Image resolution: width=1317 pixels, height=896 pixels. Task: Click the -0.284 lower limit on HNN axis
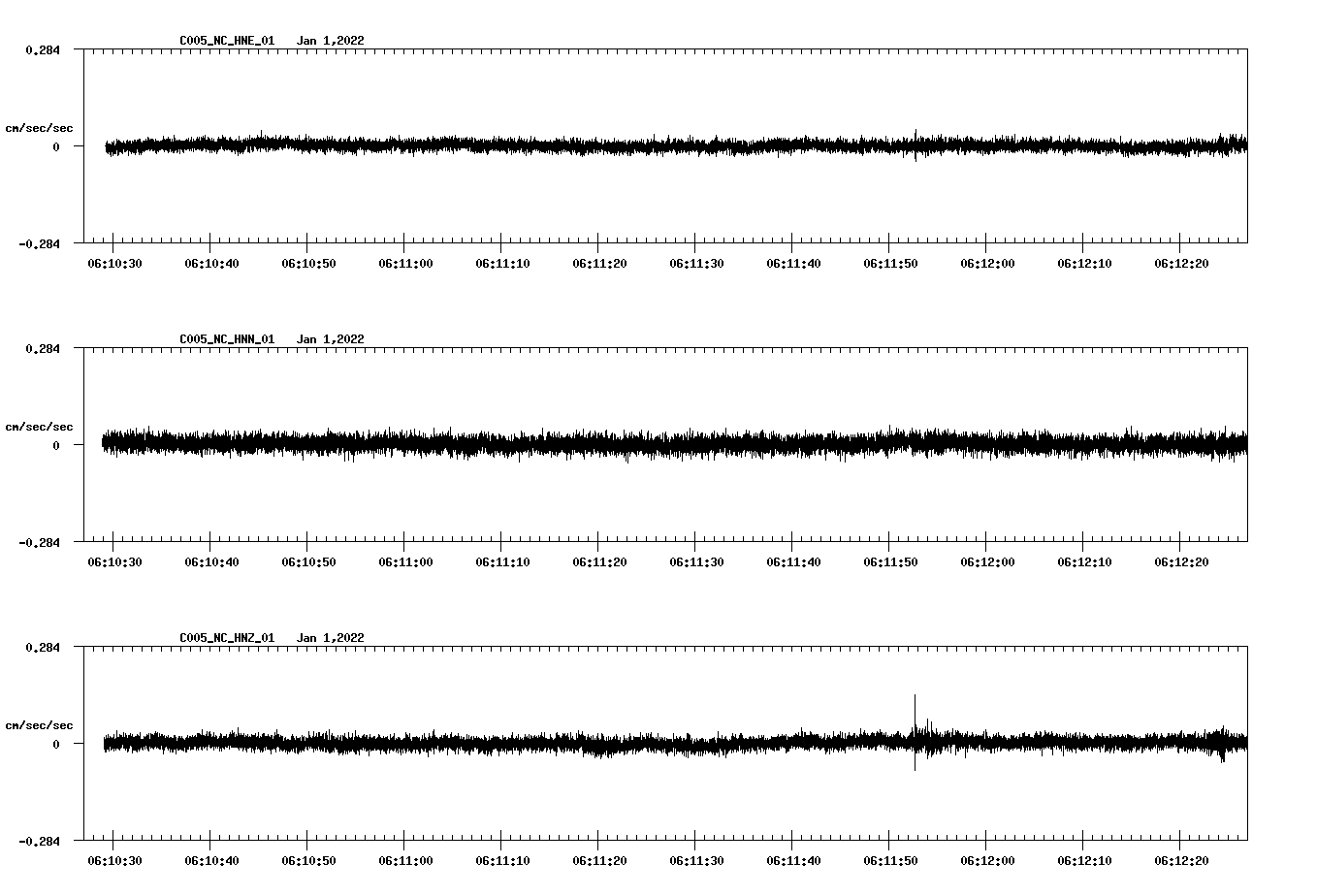39,543
